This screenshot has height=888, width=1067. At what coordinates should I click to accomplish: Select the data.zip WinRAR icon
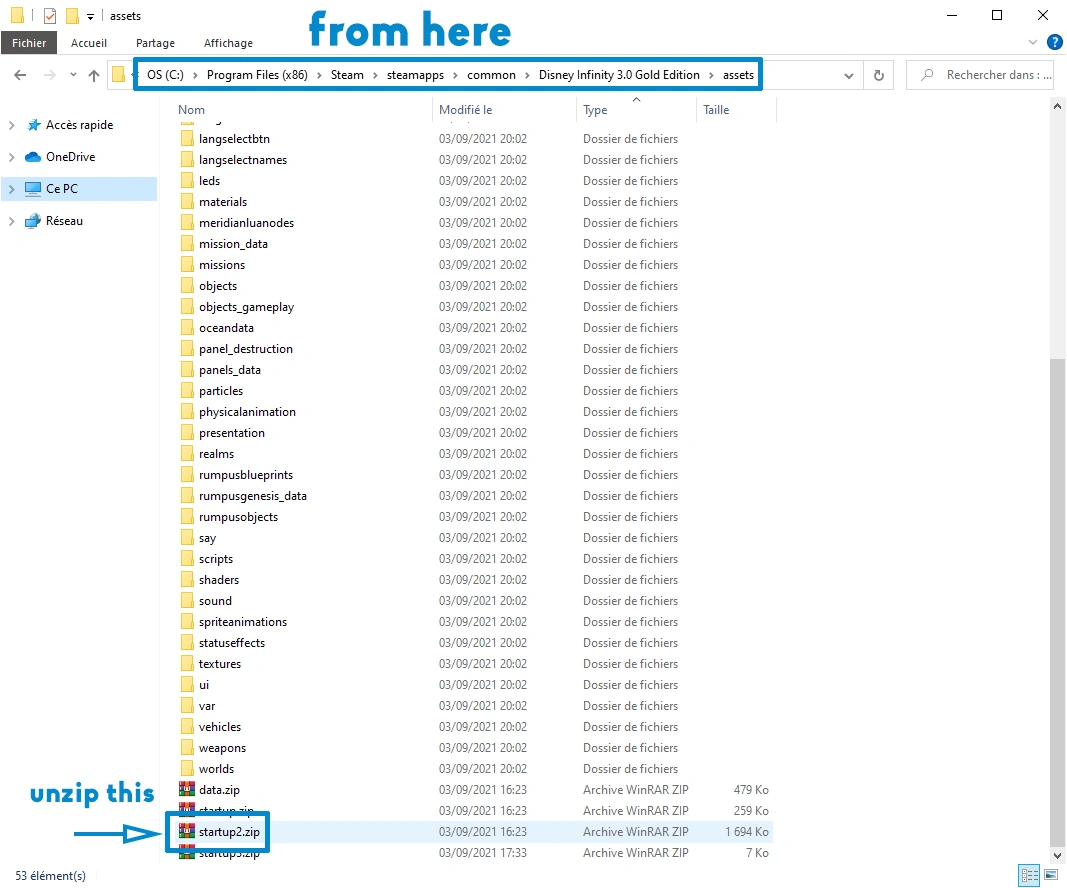click(186, 789)
